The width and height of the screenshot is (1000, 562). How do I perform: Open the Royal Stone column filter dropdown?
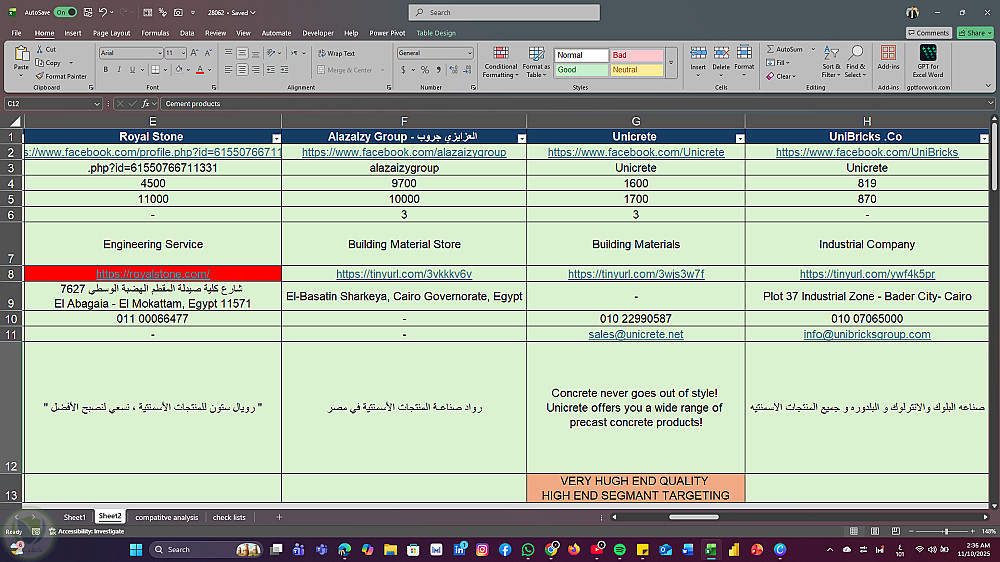tap(276, 138)
